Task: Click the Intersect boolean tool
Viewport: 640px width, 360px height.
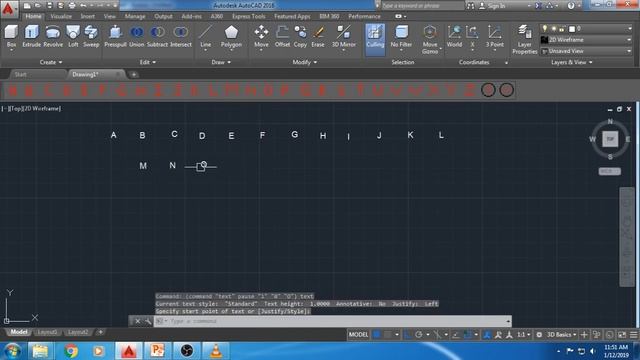Action: (181, 37)
